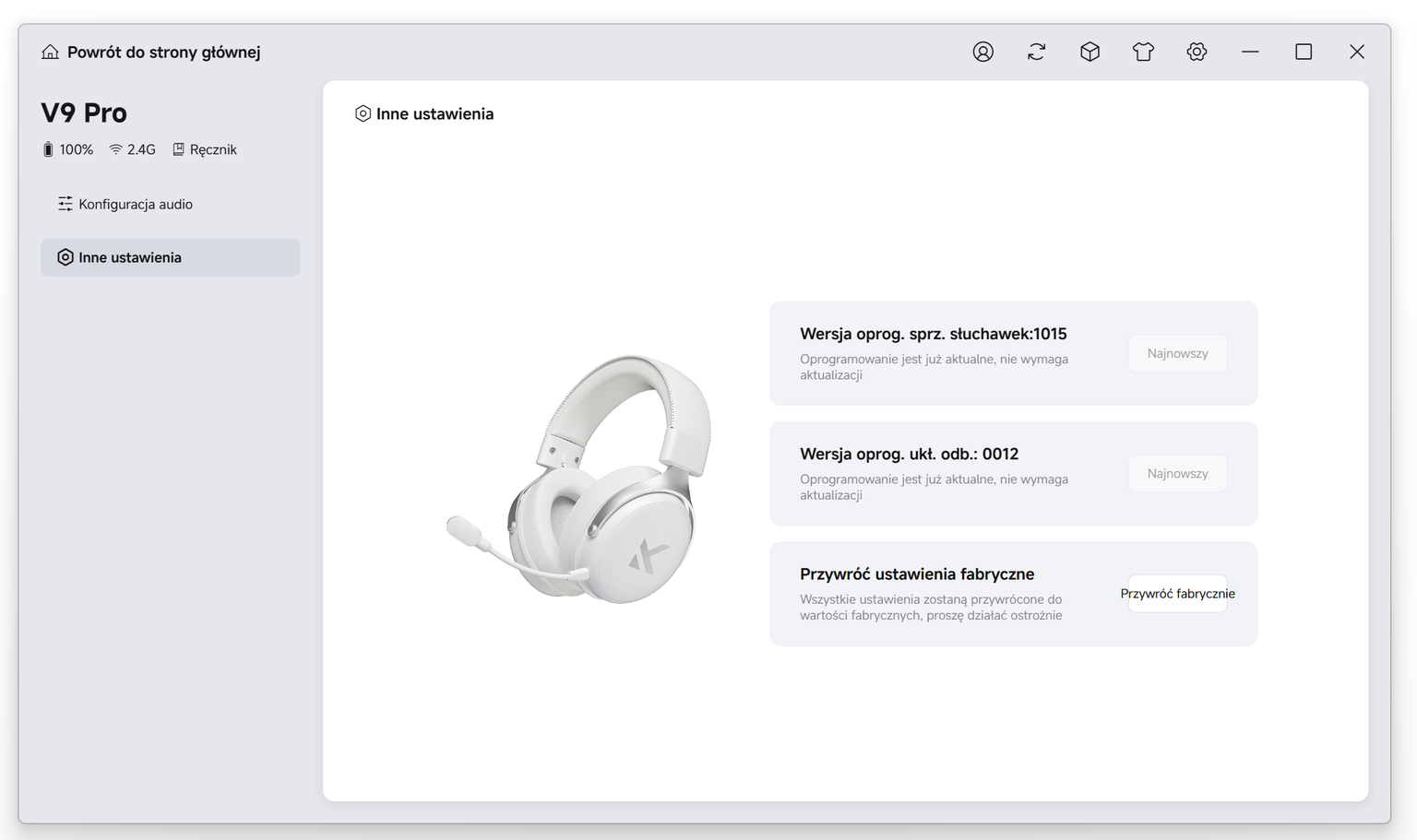Viewport: 1417px width, 840px height.
Task: Open the settings gear icon
Action: pos(1197,52)
